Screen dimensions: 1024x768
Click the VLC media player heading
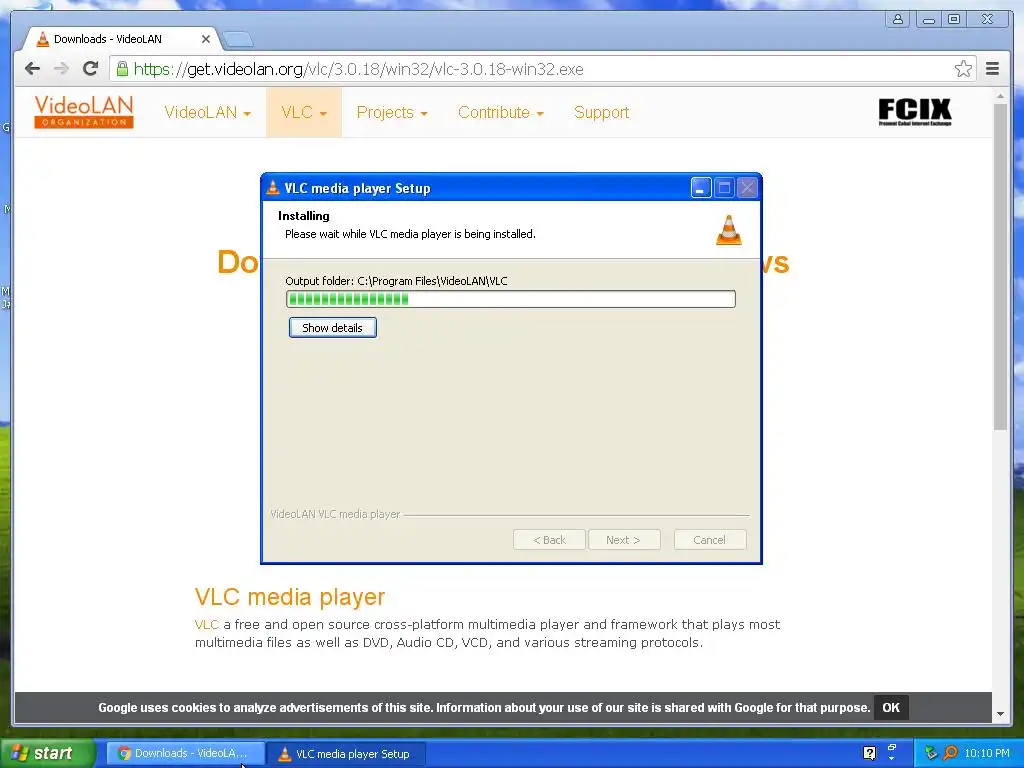pyautogui.click(x=290, y=597)
